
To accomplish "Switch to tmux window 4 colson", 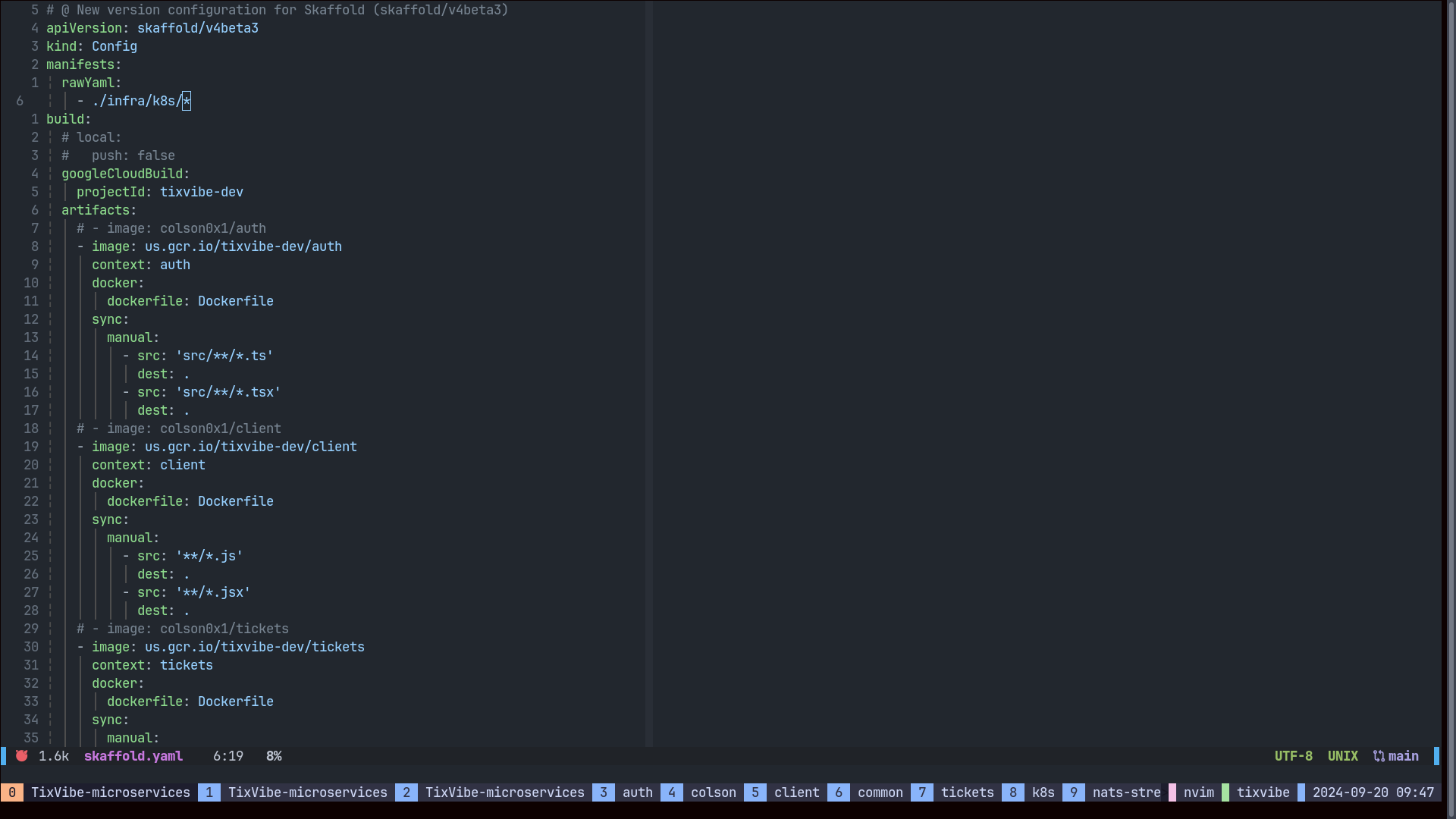I will coord(713,792).
